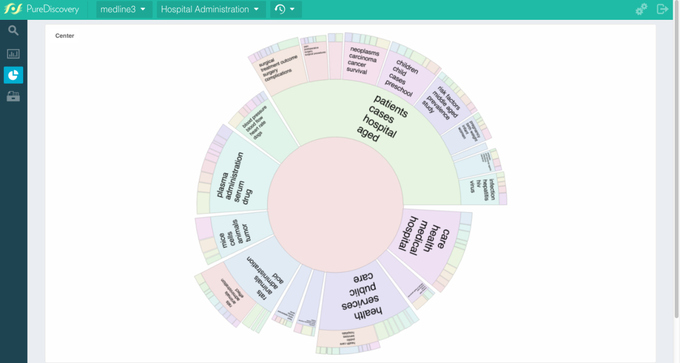
Task: Open the search magnifier icon in sidebar
Action: coord(13,31)
